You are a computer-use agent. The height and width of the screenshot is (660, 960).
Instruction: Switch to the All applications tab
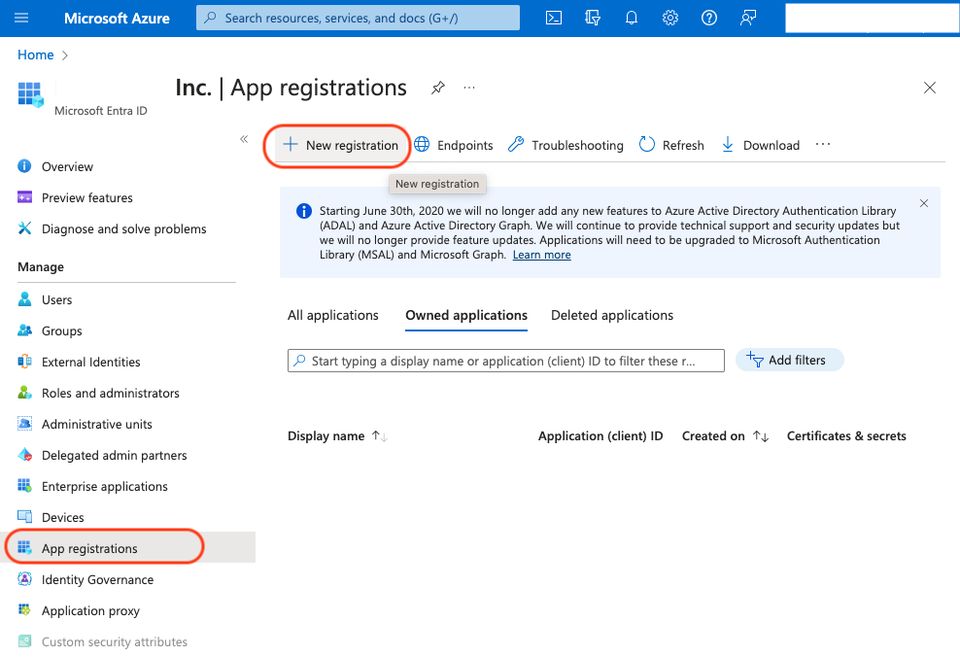[x=333, y=315]
